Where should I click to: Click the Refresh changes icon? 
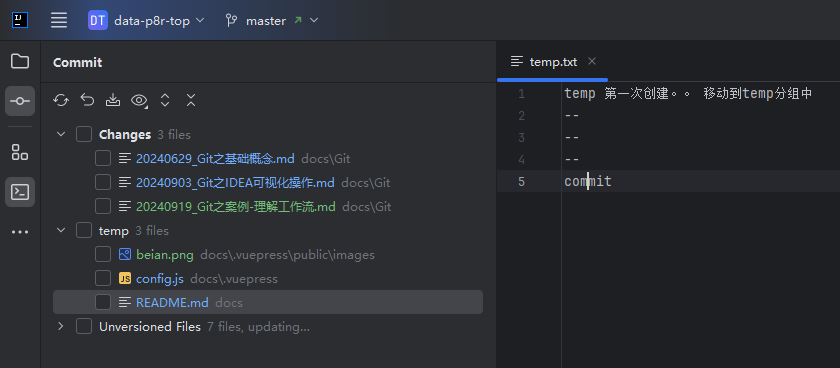[61, 100]
